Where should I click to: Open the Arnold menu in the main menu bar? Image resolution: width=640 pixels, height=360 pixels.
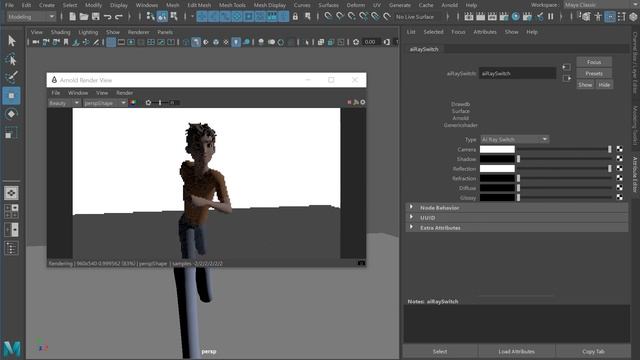449,5
